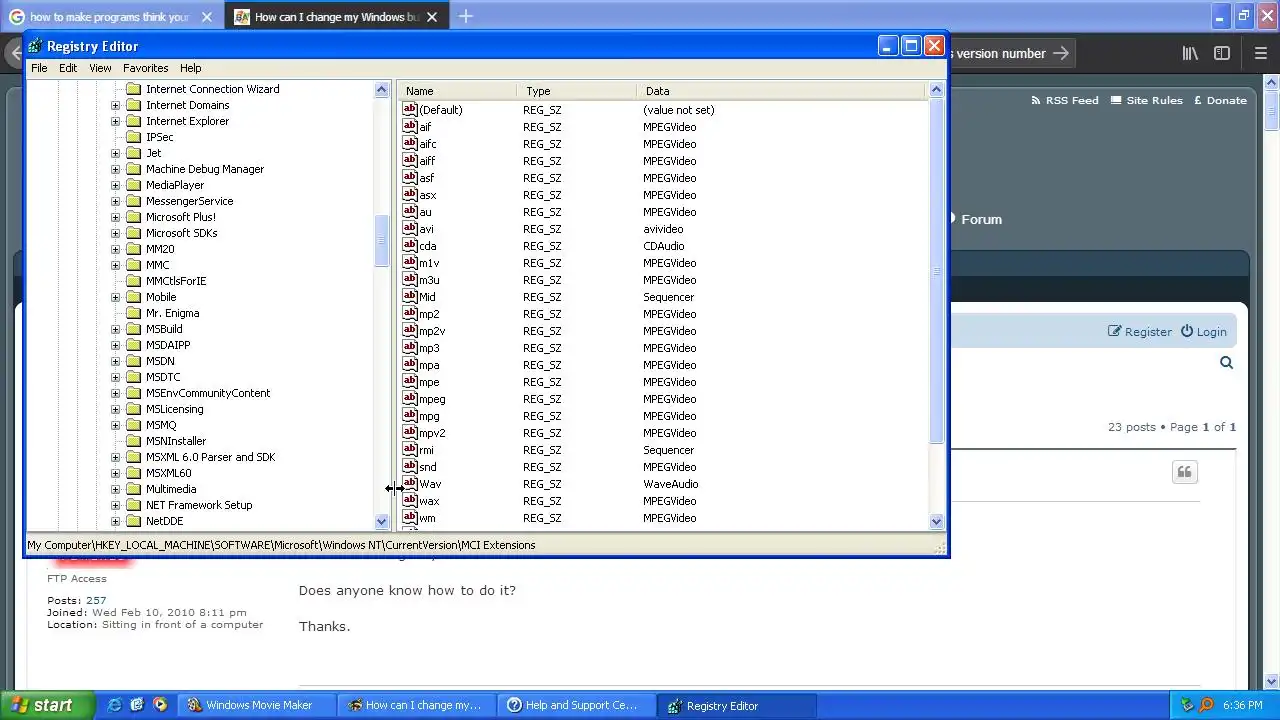This screenshot has width=1280, height=720.
Task: Click the forum search magnifier icon
Action: (x=1226, y=363)
